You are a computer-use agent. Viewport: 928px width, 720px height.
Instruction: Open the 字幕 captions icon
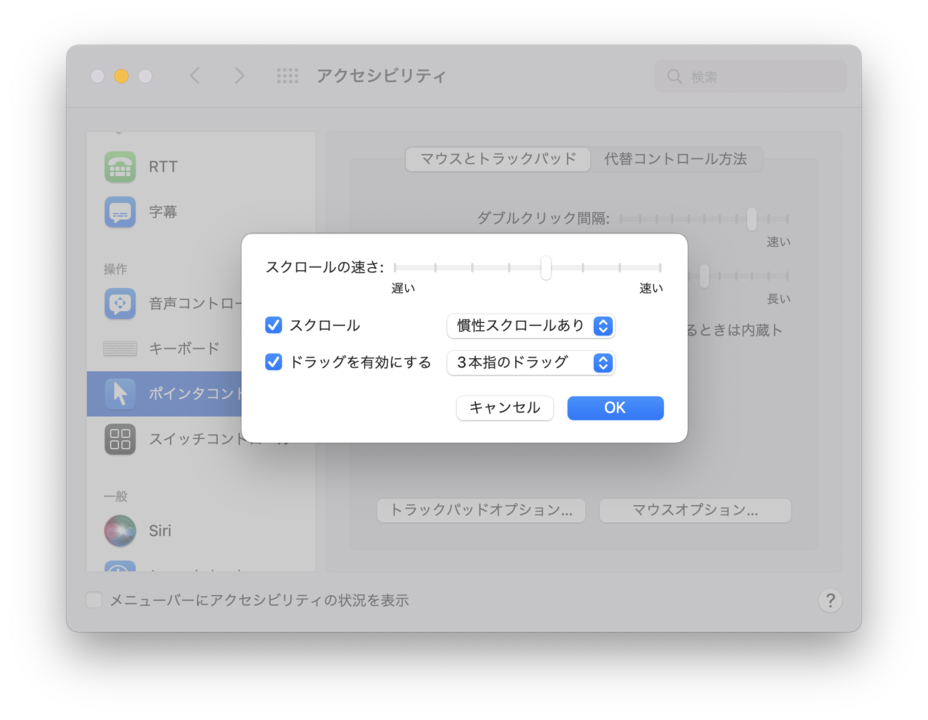pos(120,212)
